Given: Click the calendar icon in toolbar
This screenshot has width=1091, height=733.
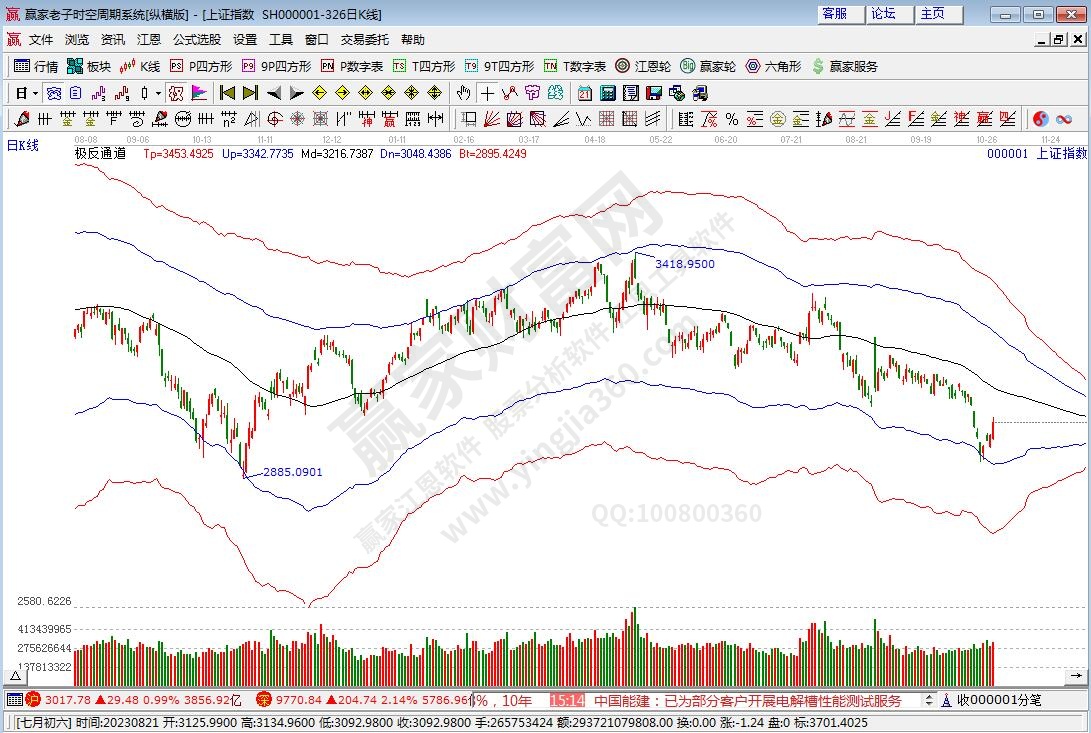Looking at the screenshot, I should coord(585,93).
